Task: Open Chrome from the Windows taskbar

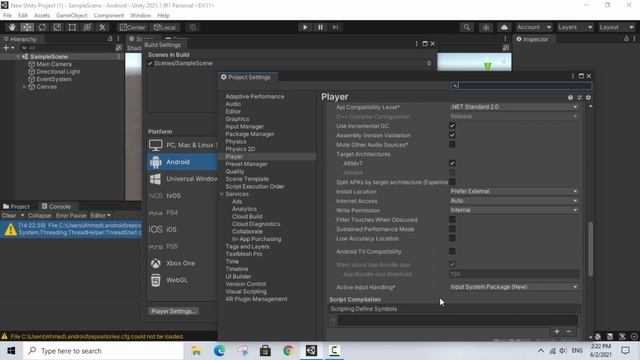Action: pyautogui.click(x=288, y=351)
